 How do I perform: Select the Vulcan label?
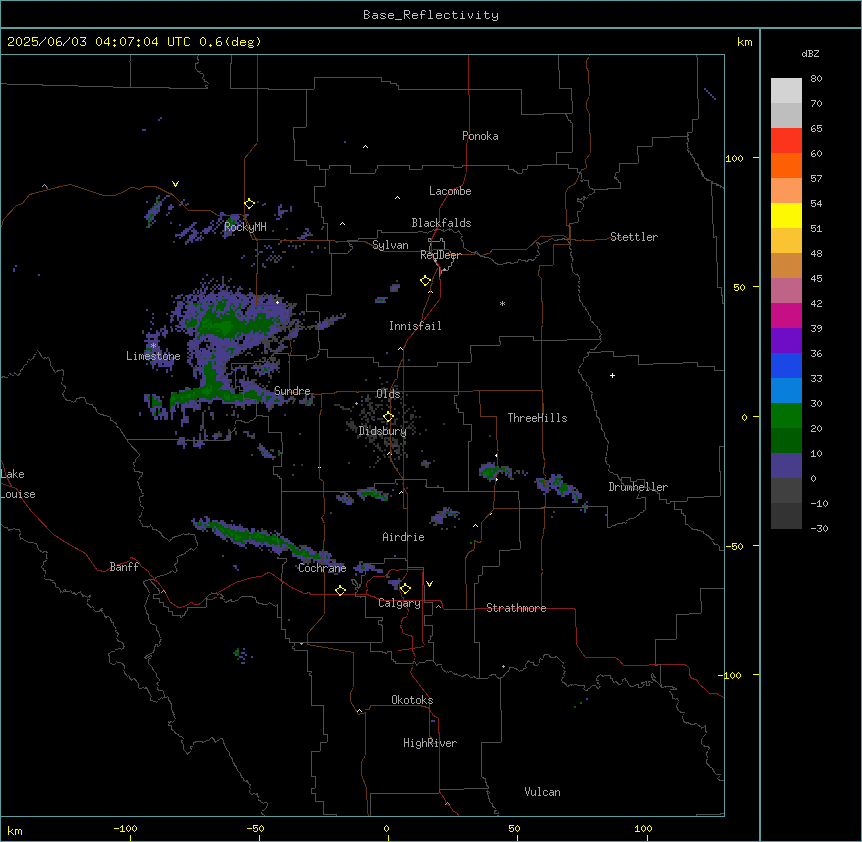[542, 792]
